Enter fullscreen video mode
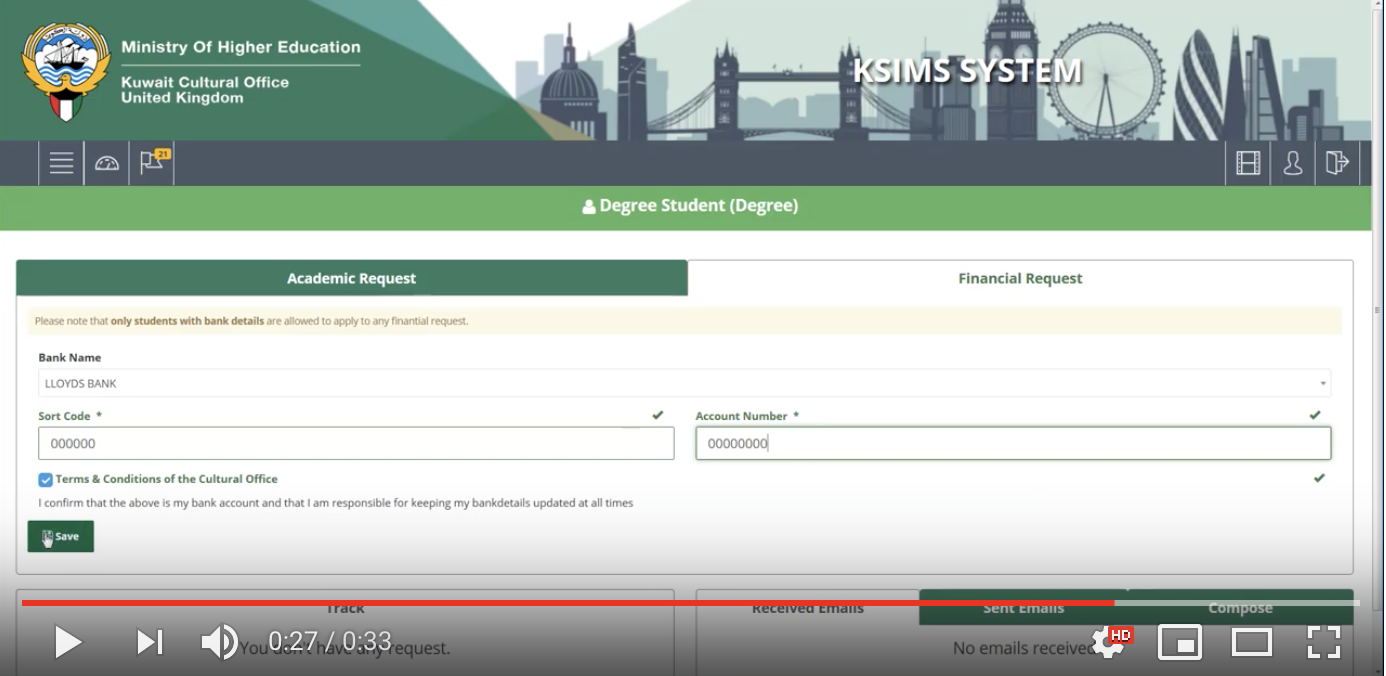 tap(1323, 642)
